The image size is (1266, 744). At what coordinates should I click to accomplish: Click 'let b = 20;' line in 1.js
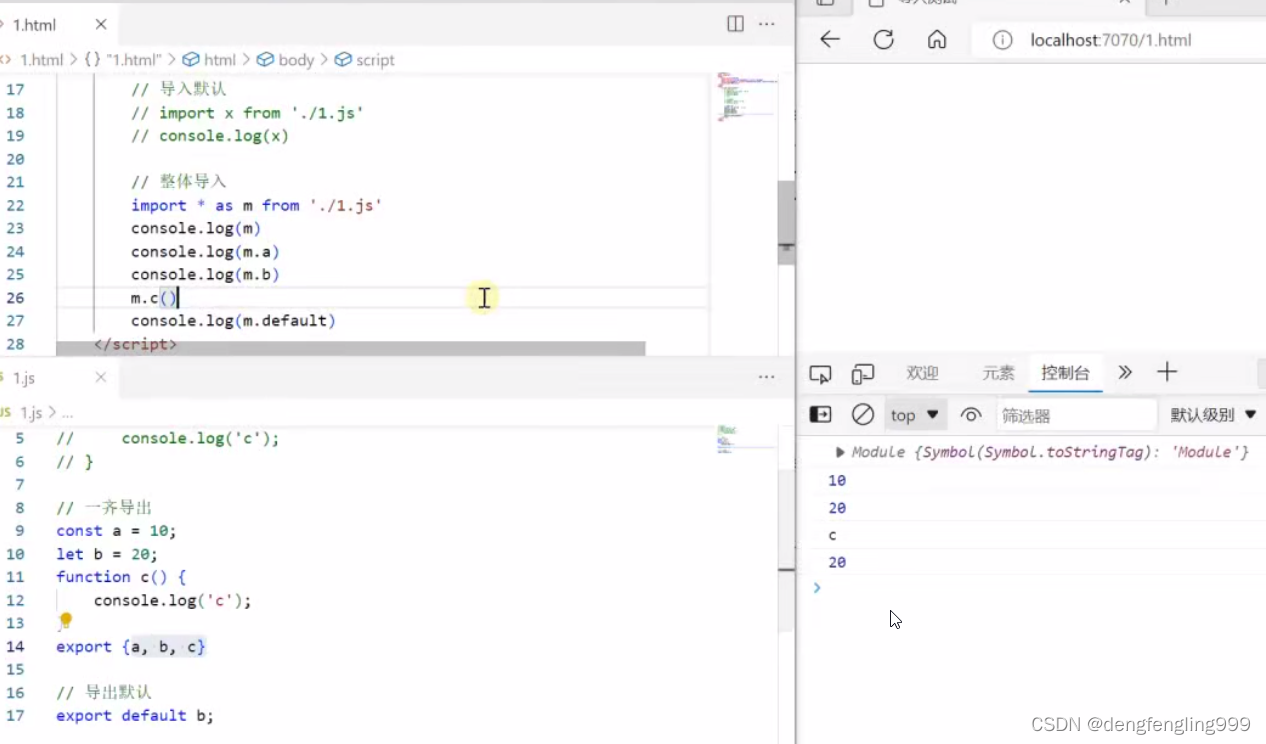[107, 553]
